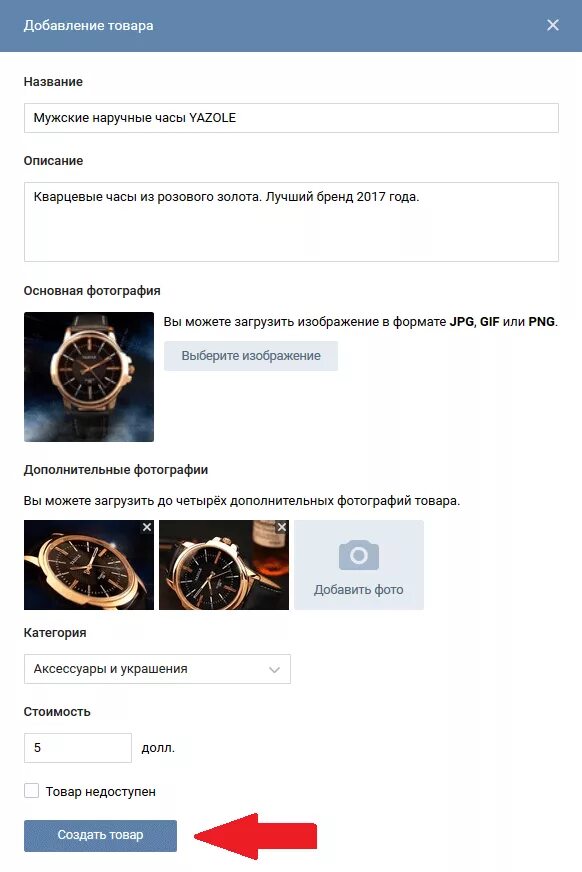Image resolution: width=582 pixels, height=872 pixels.
Task: Expand category list via chevron arrow
Action: pos(274,670)
